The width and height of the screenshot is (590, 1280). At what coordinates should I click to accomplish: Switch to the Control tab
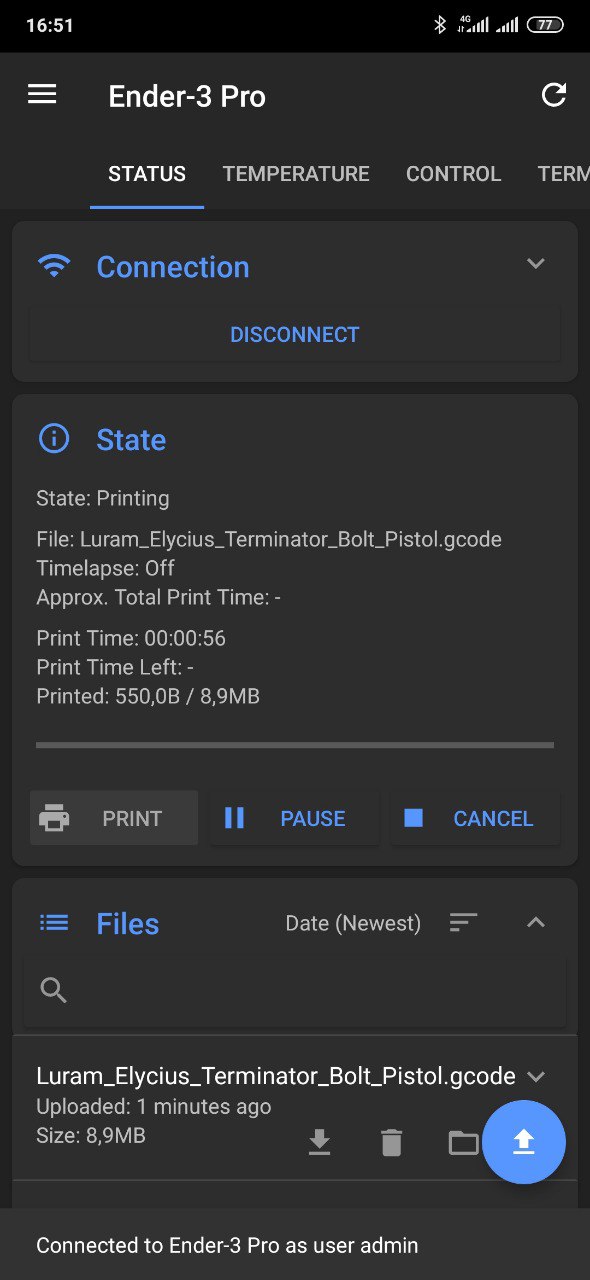[453, 174]
